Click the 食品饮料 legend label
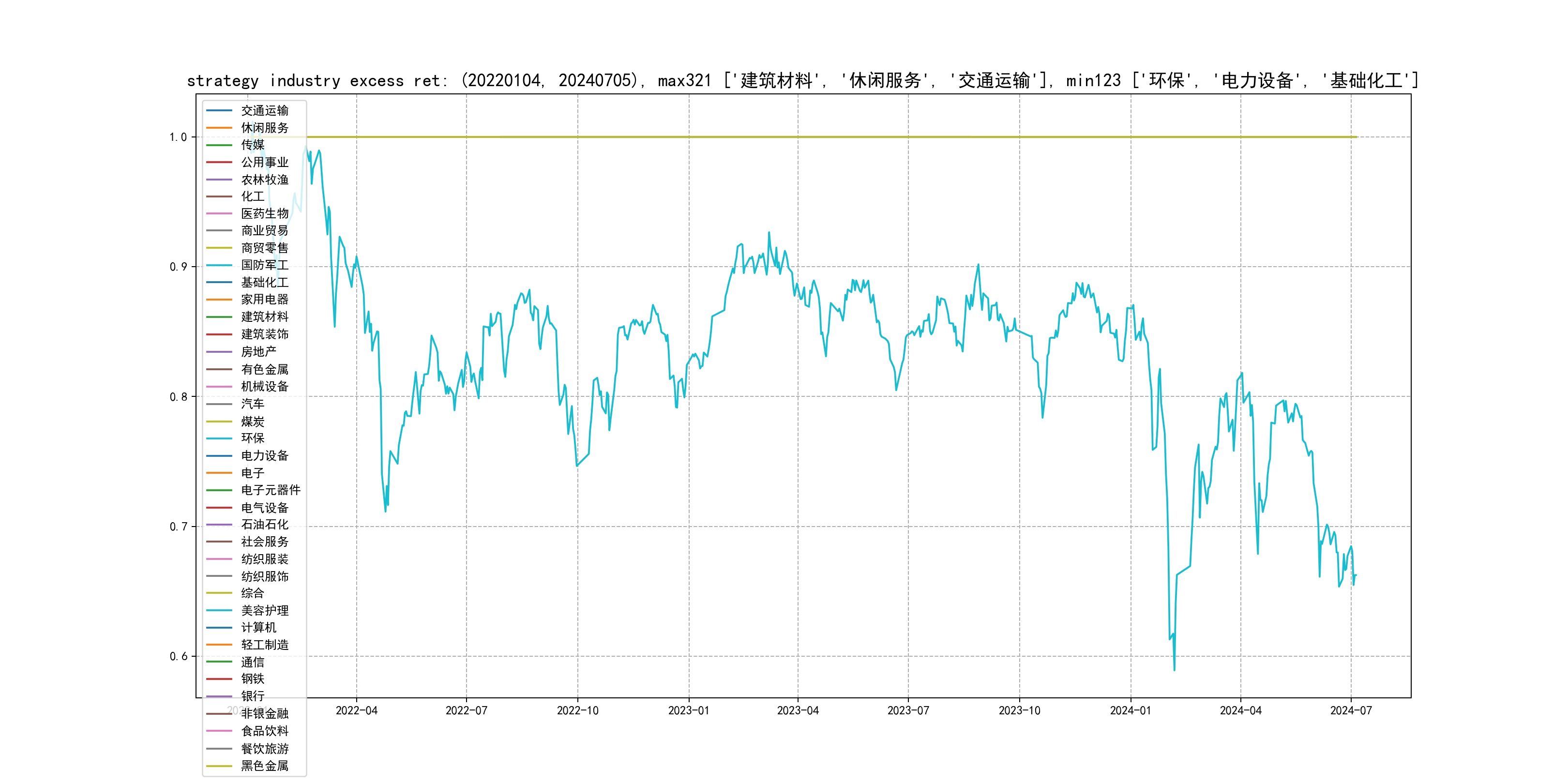 265,731
